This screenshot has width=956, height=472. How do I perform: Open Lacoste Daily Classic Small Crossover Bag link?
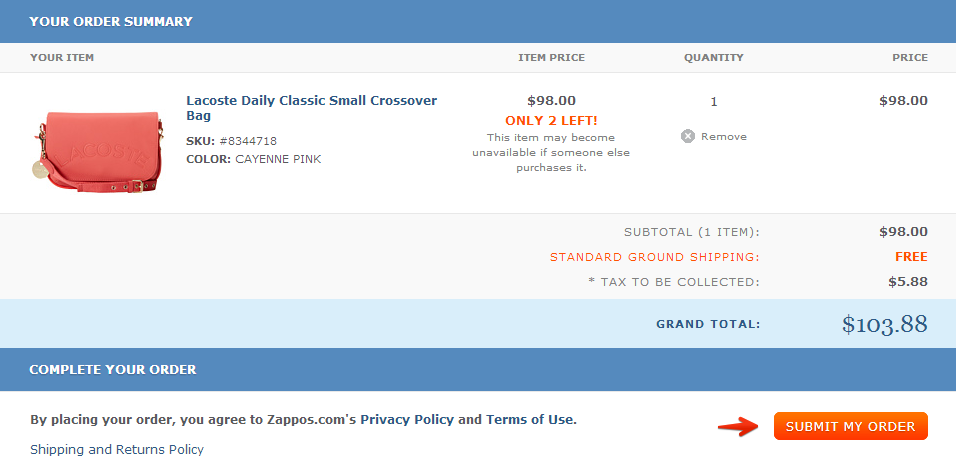(312, 108)
